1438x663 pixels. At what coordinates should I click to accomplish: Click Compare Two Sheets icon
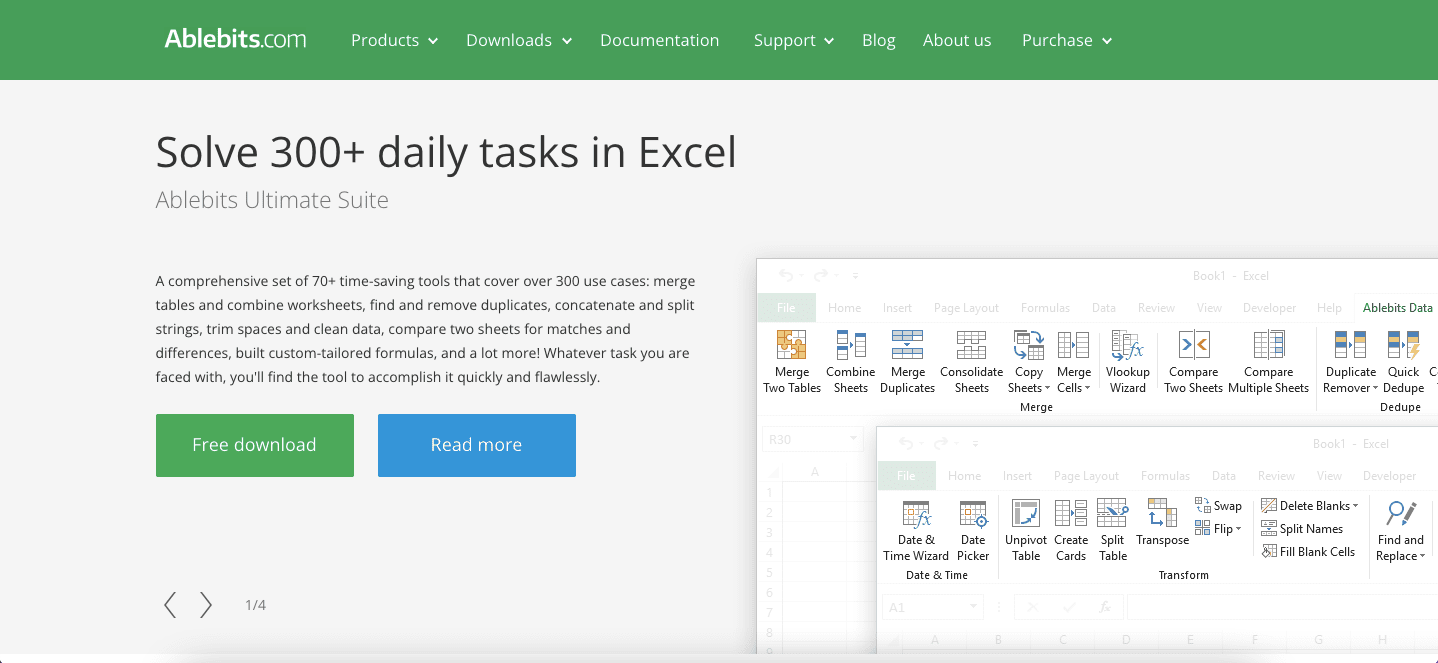pyautogui.click(x=1194, y=362)
